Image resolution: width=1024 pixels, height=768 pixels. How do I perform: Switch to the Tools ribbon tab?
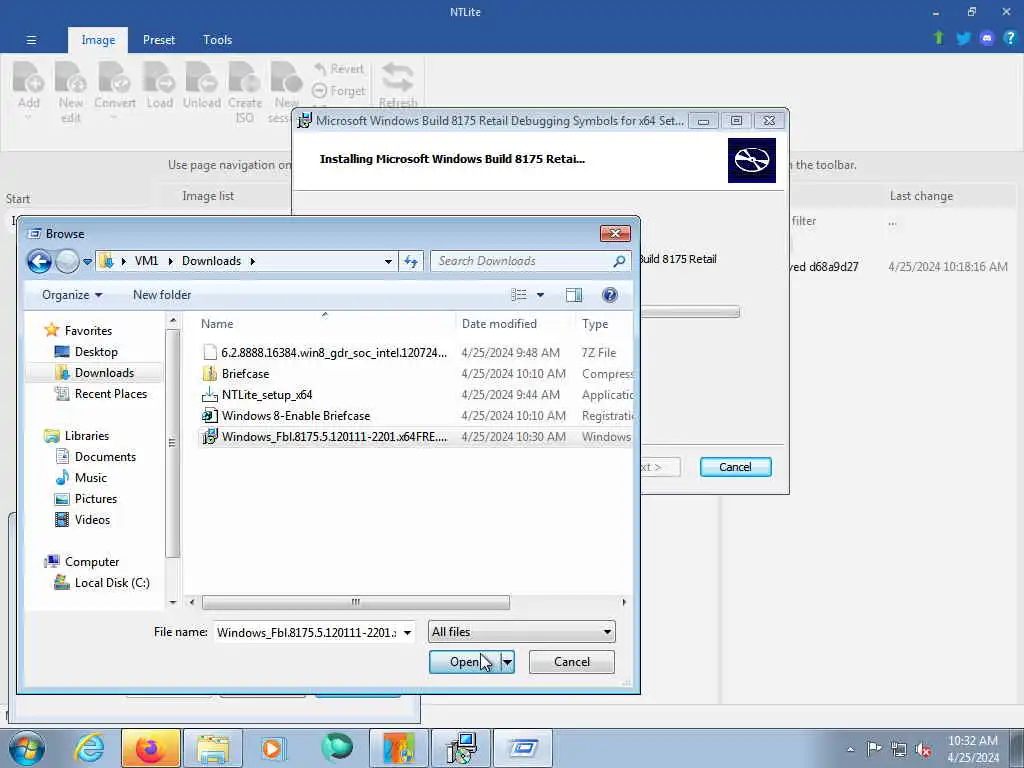pos(217,40)
